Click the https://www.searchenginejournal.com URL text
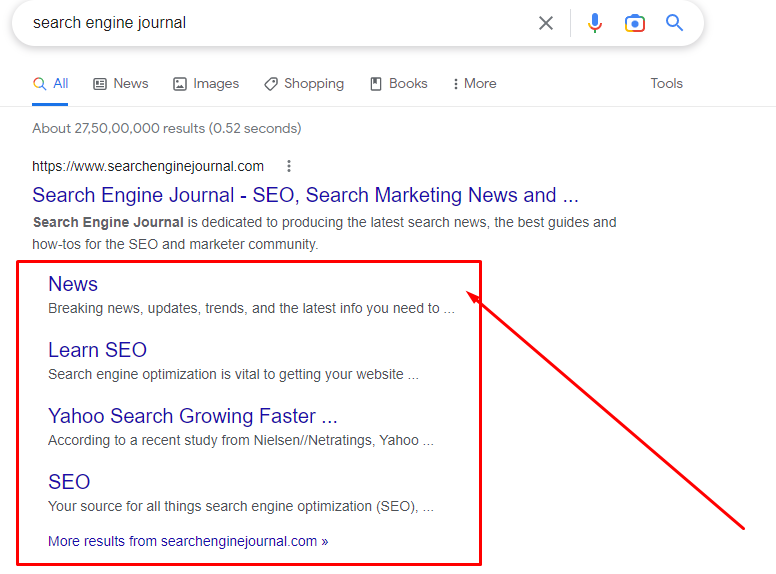Image resolution: width=776 pixels, height=574 pixels. (148, 166)
